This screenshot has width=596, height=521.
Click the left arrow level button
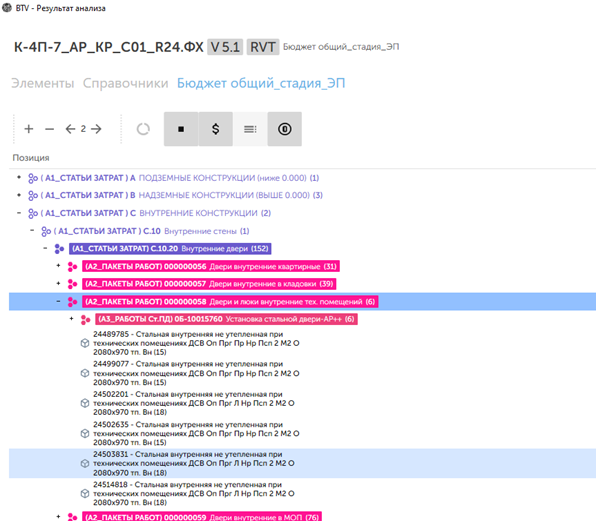point(70,129)
